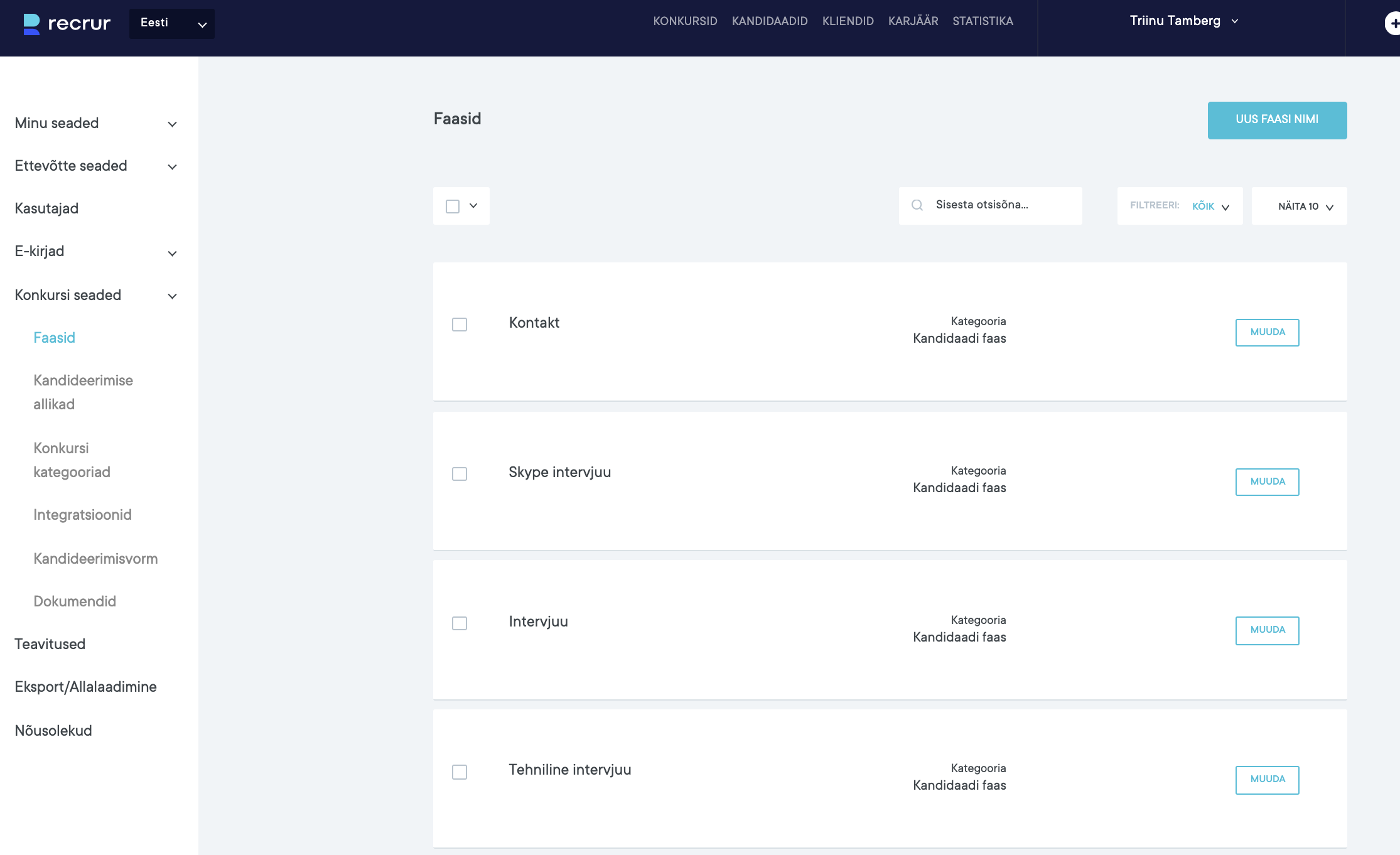Tick the select-all checkbox

tap(453, 206)
